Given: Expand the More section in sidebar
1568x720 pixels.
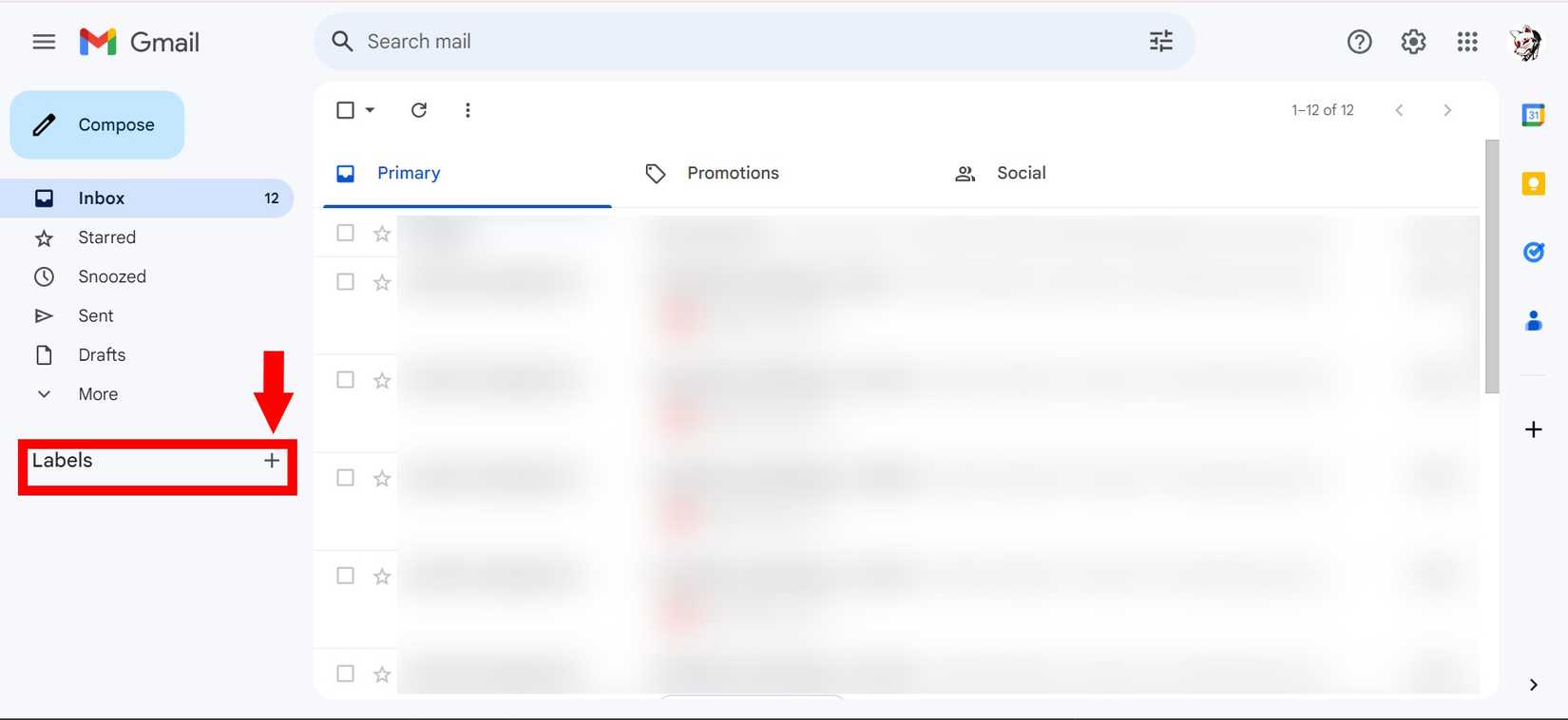Looking at the screenshot, I should tap(97, 394).
